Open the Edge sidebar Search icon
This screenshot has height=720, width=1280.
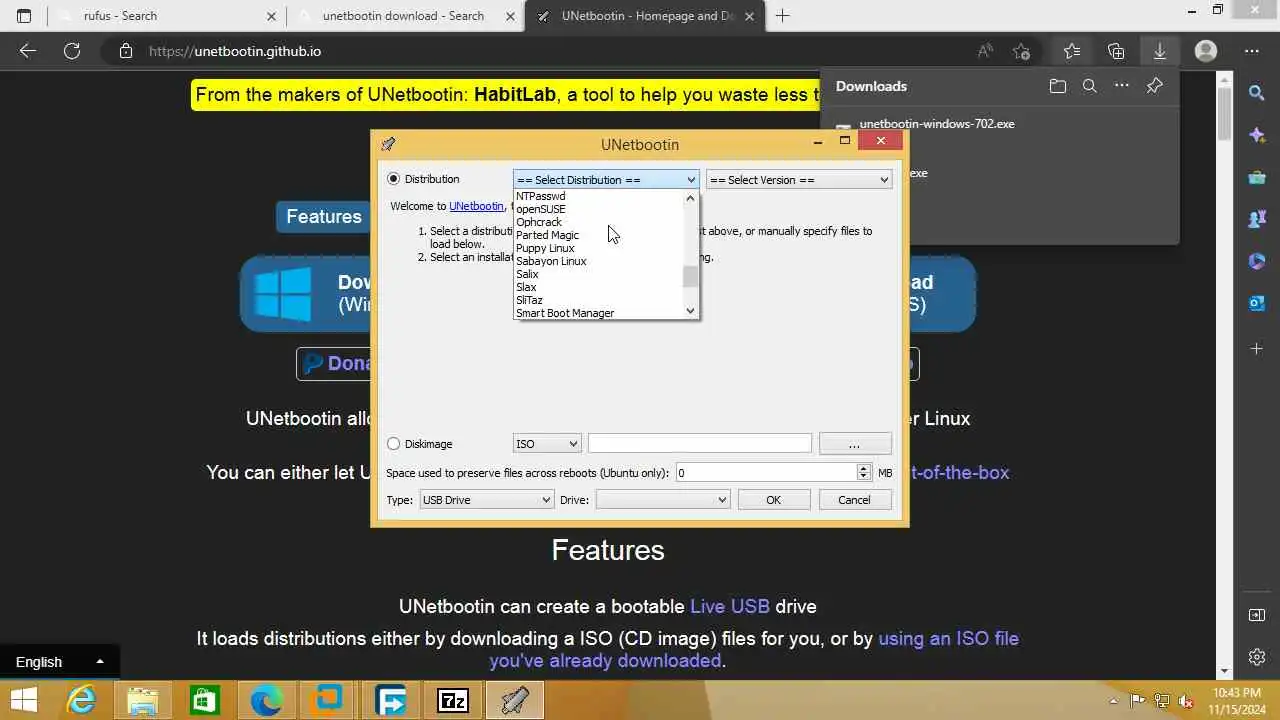(x=1257, y=93)
